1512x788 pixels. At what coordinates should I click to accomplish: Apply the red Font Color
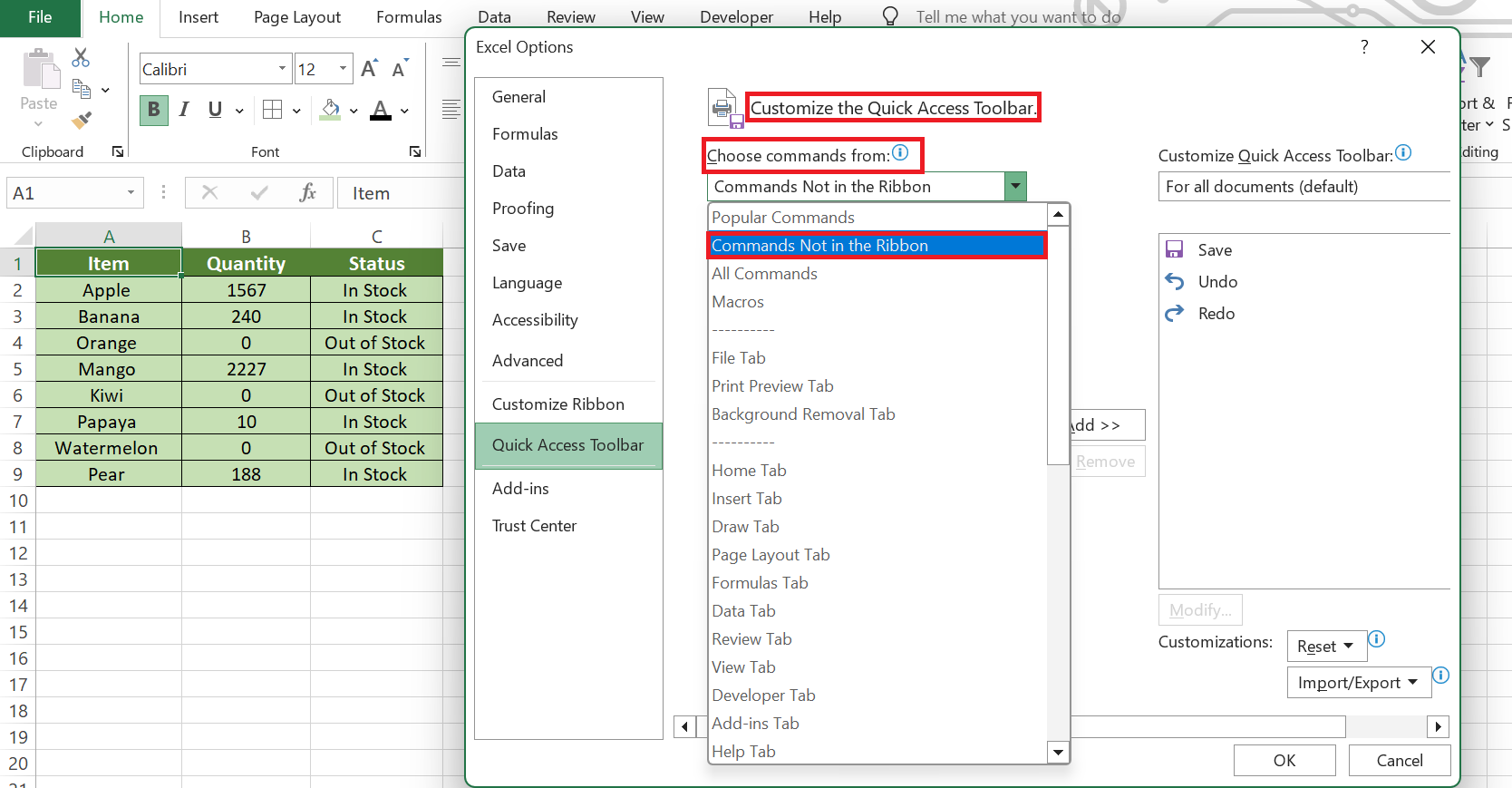(x=382, y=110)
